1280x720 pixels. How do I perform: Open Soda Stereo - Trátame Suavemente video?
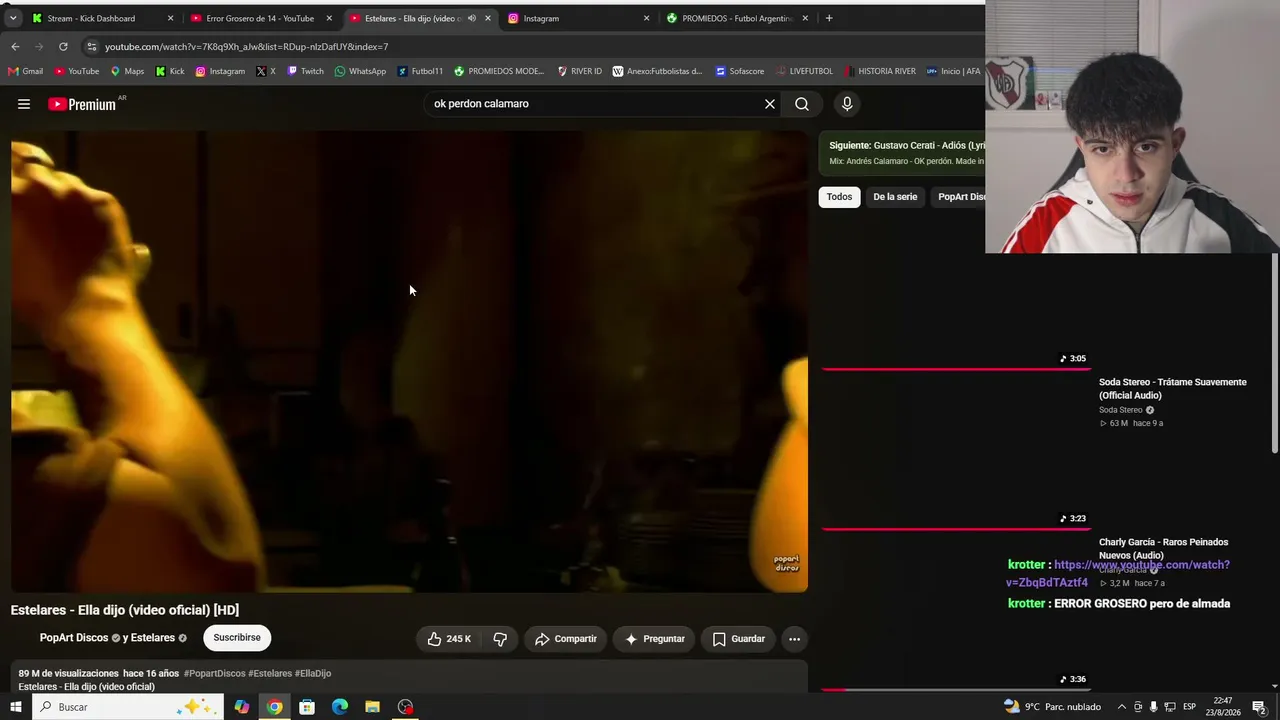coord(1172,389)
